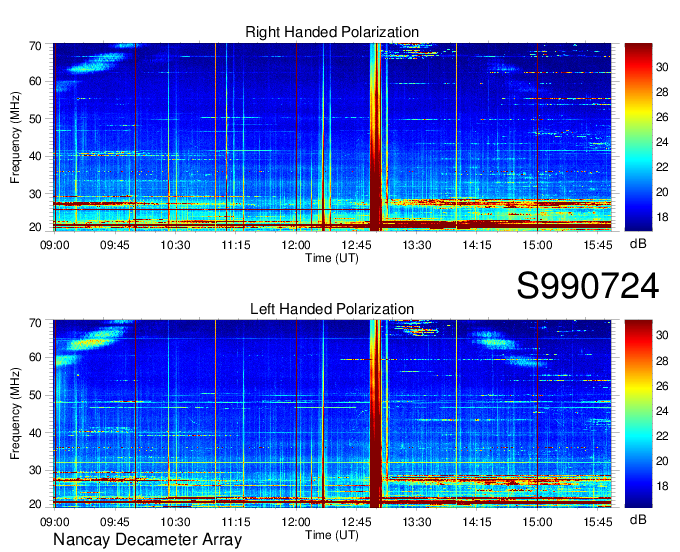Click the 40 MHz tick on Right Handed plot
The height and width of the screenshot is (552, 680).
(x=35, y=156)
